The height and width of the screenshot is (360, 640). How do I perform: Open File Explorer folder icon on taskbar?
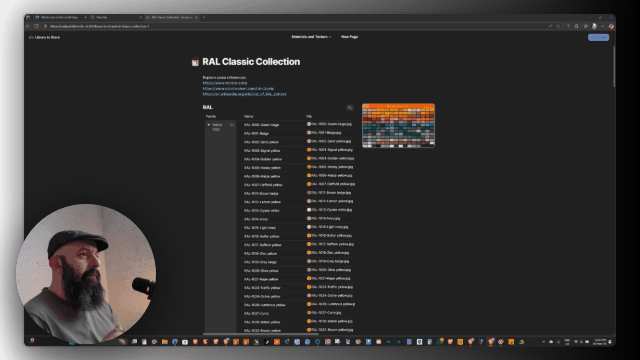click(164, 342)
